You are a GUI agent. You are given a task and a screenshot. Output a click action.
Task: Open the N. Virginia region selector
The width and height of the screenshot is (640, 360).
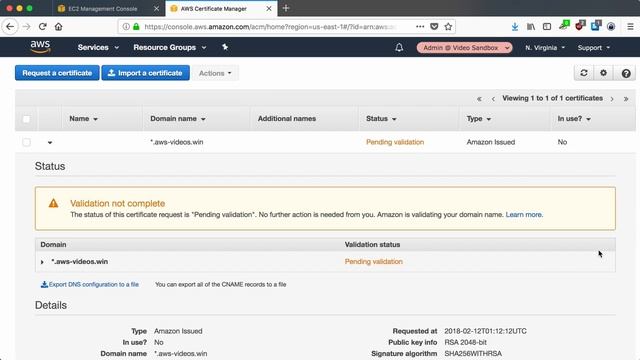[545, 48]
